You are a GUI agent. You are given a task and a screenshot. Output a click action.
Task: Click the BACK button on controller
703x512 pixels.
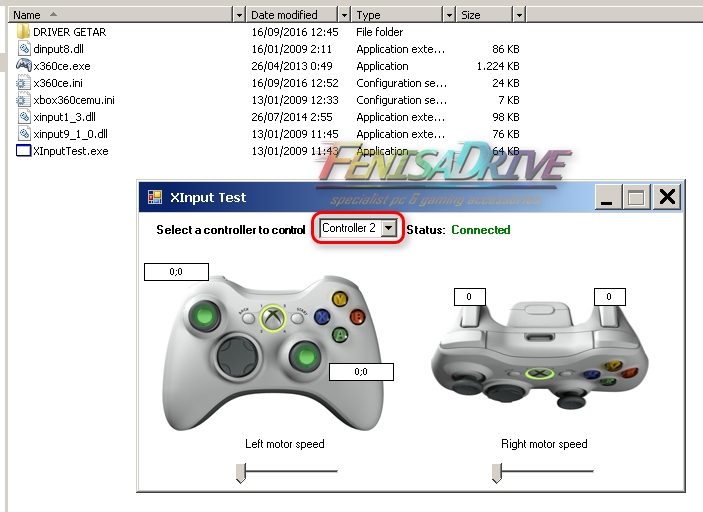pyautogui.click(x=248, y=318)
